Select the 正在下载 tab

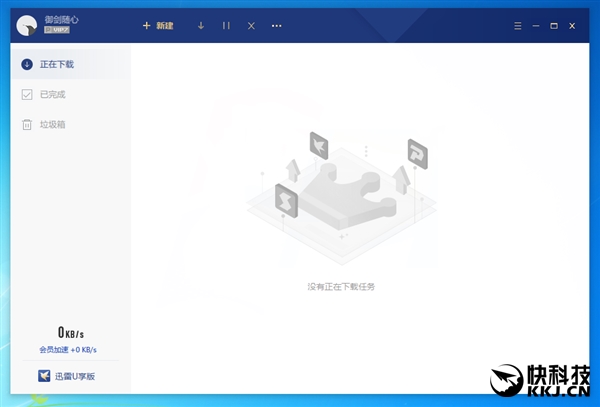[x=72, y=64]
